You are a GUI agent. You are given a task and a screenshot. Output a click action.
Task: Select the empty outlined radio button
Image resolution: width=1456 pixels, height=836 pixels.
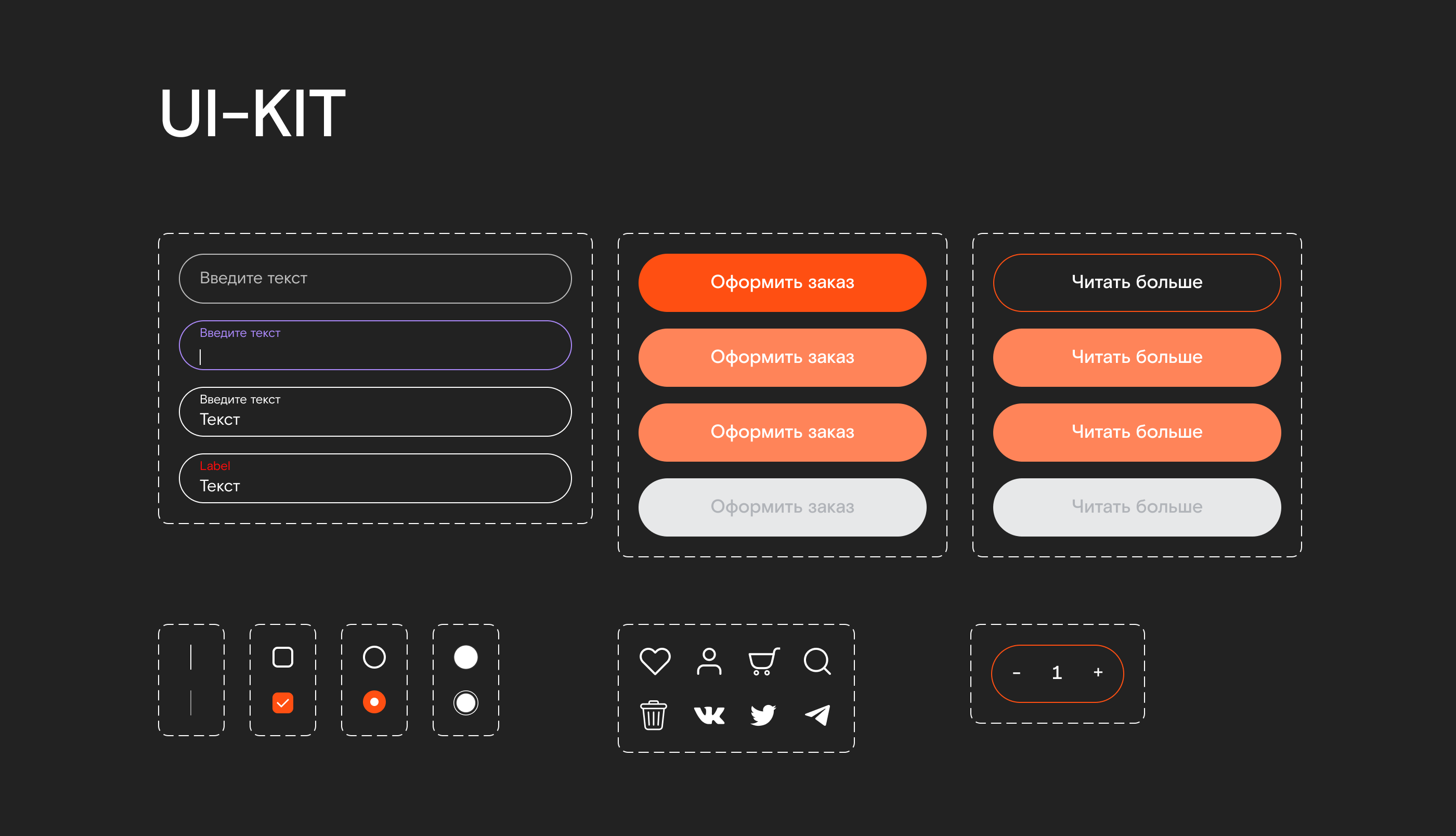(374, 657)
